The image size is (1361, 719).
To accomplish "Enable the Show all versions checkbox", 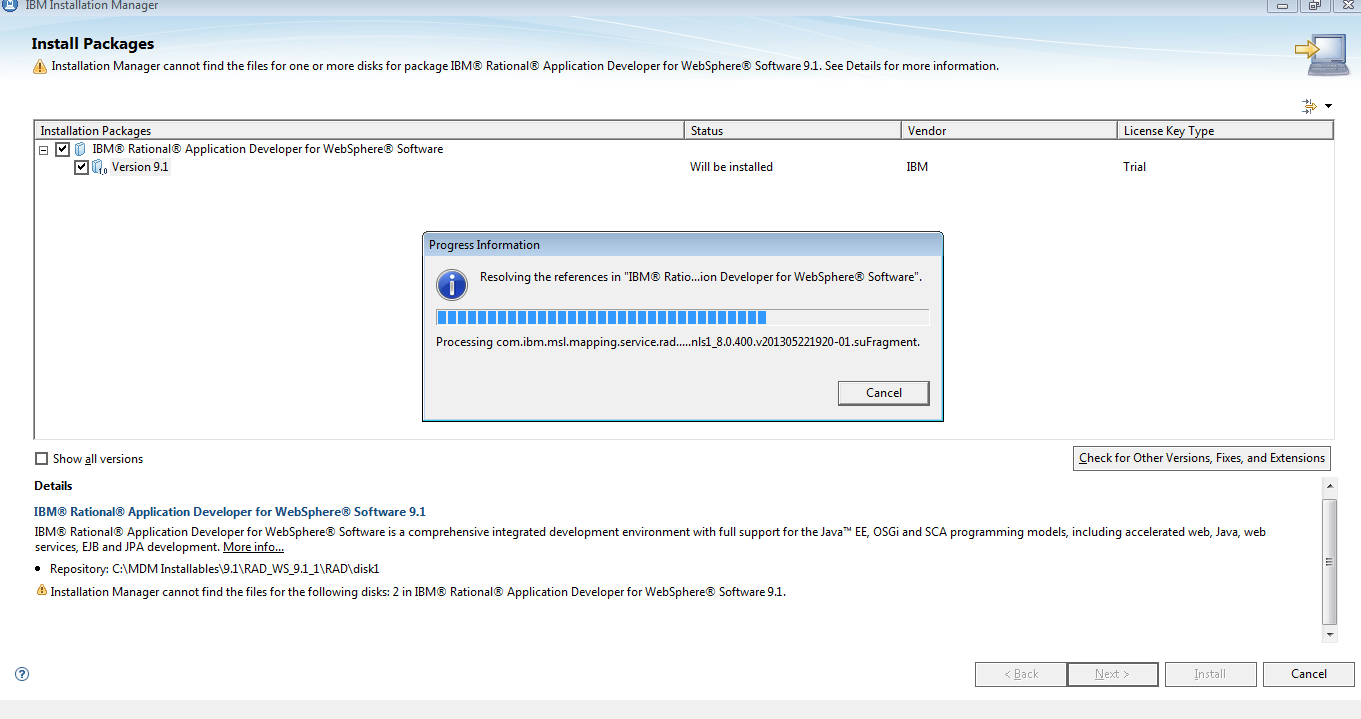I will tap(41, 459).
